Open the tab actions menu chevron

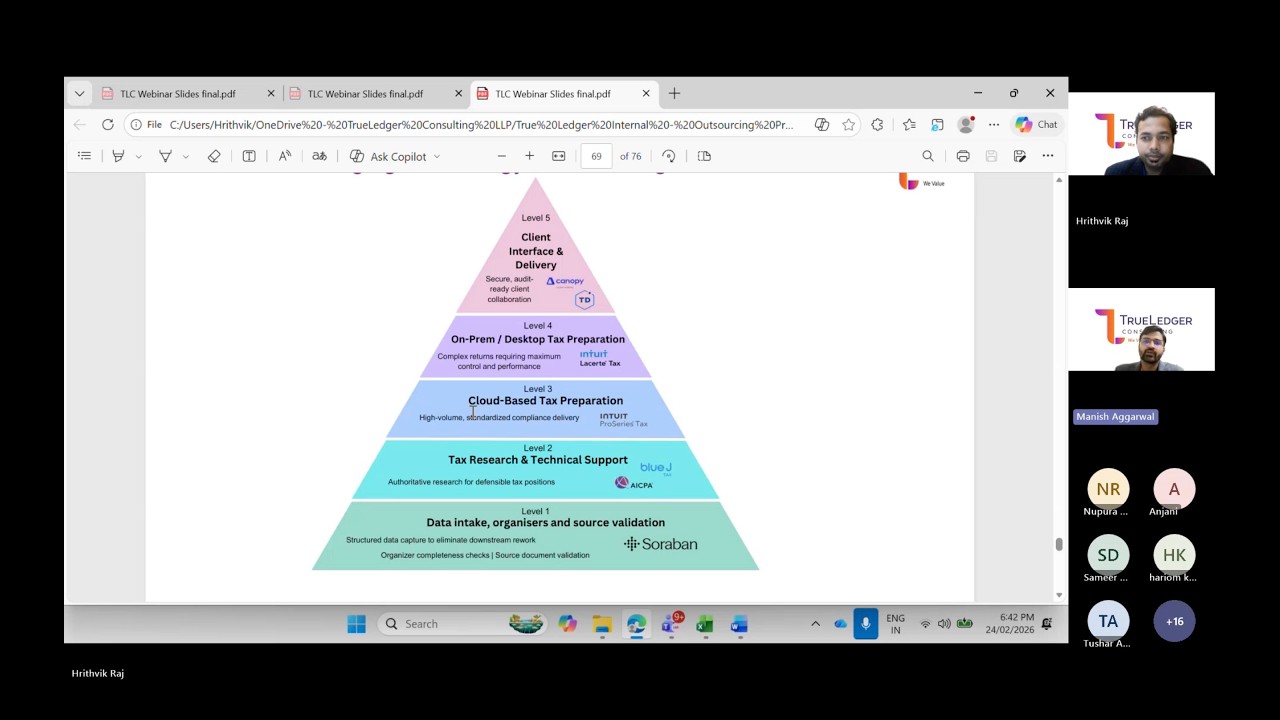coord(79,94)
